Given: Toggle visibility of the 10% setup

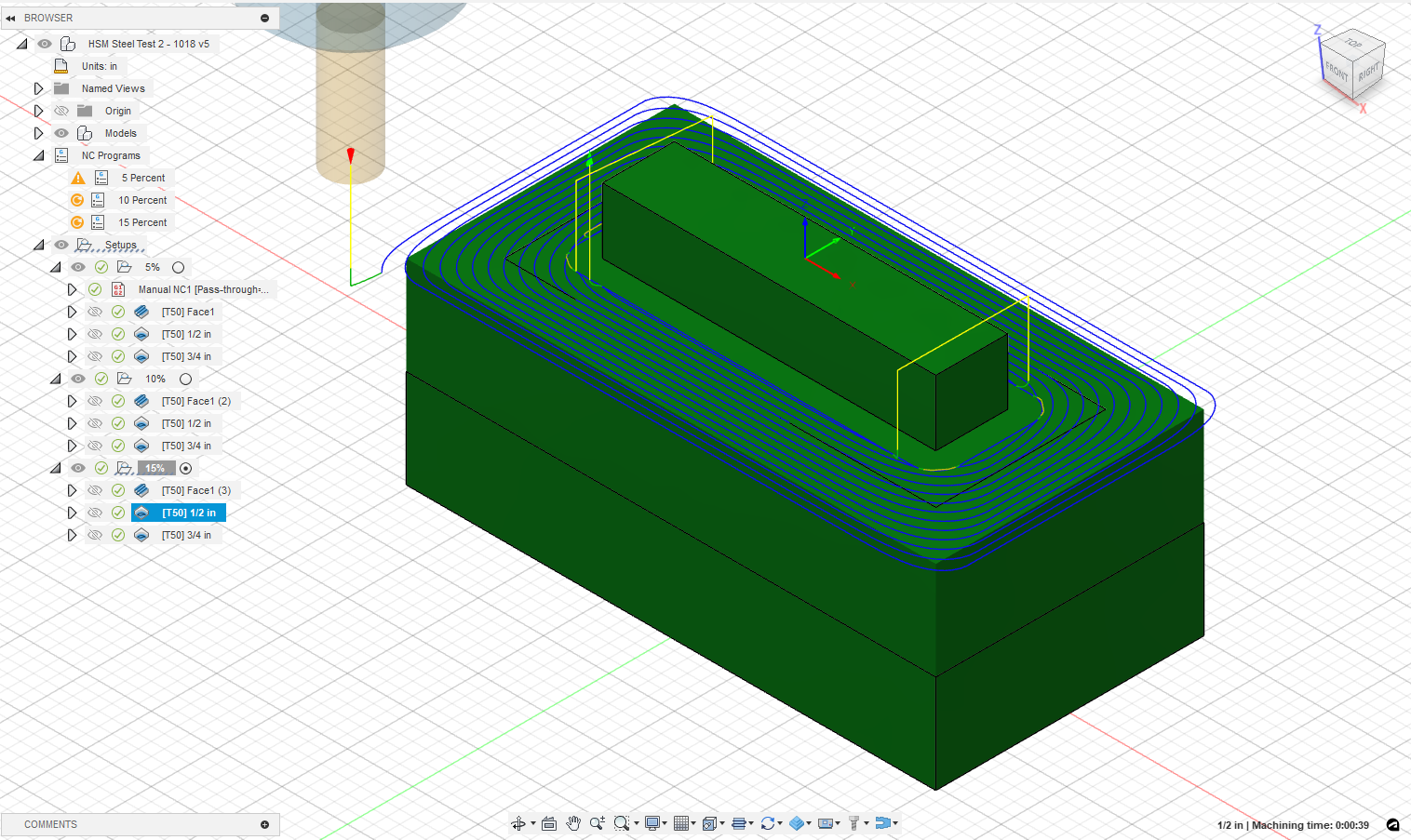Looking at the screenshot, I should (x=78, y=379).
